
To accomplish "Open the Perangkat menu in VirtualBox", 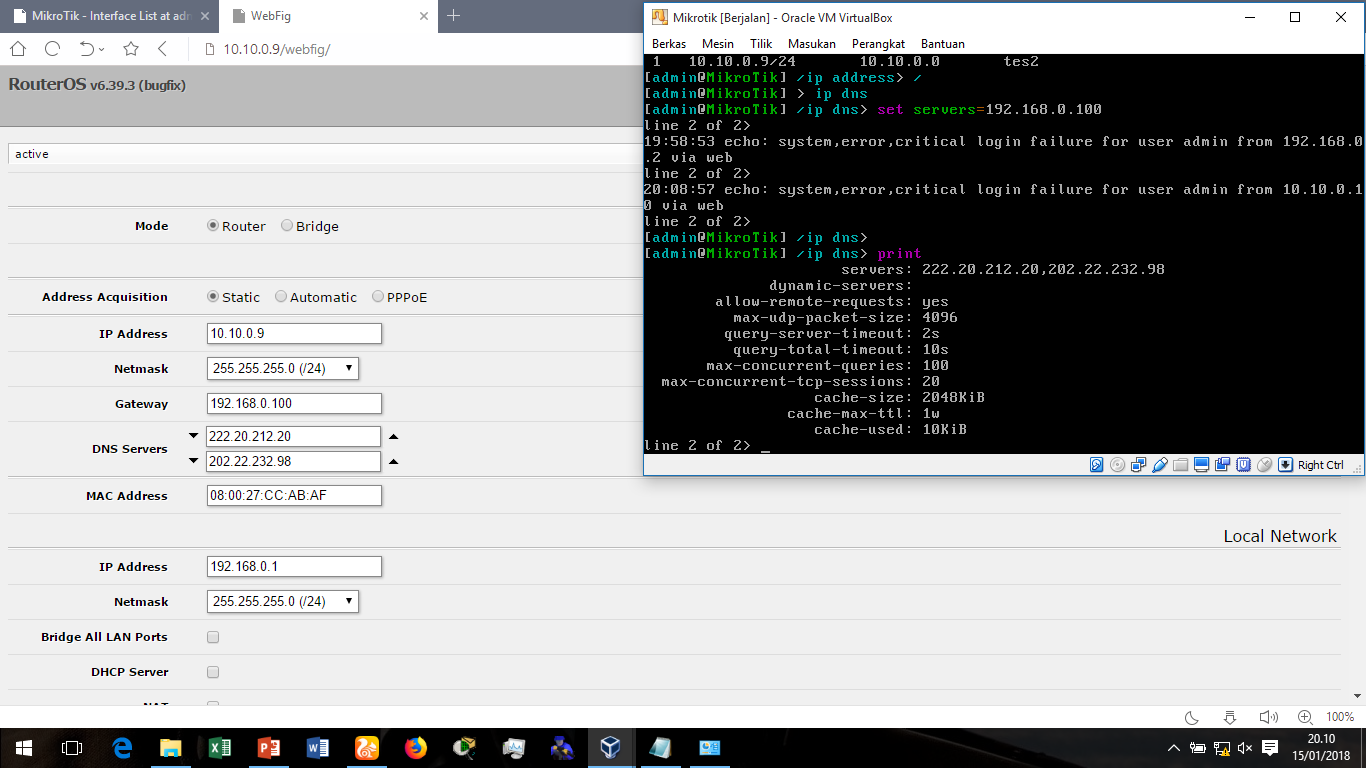I will coord(878,44).
